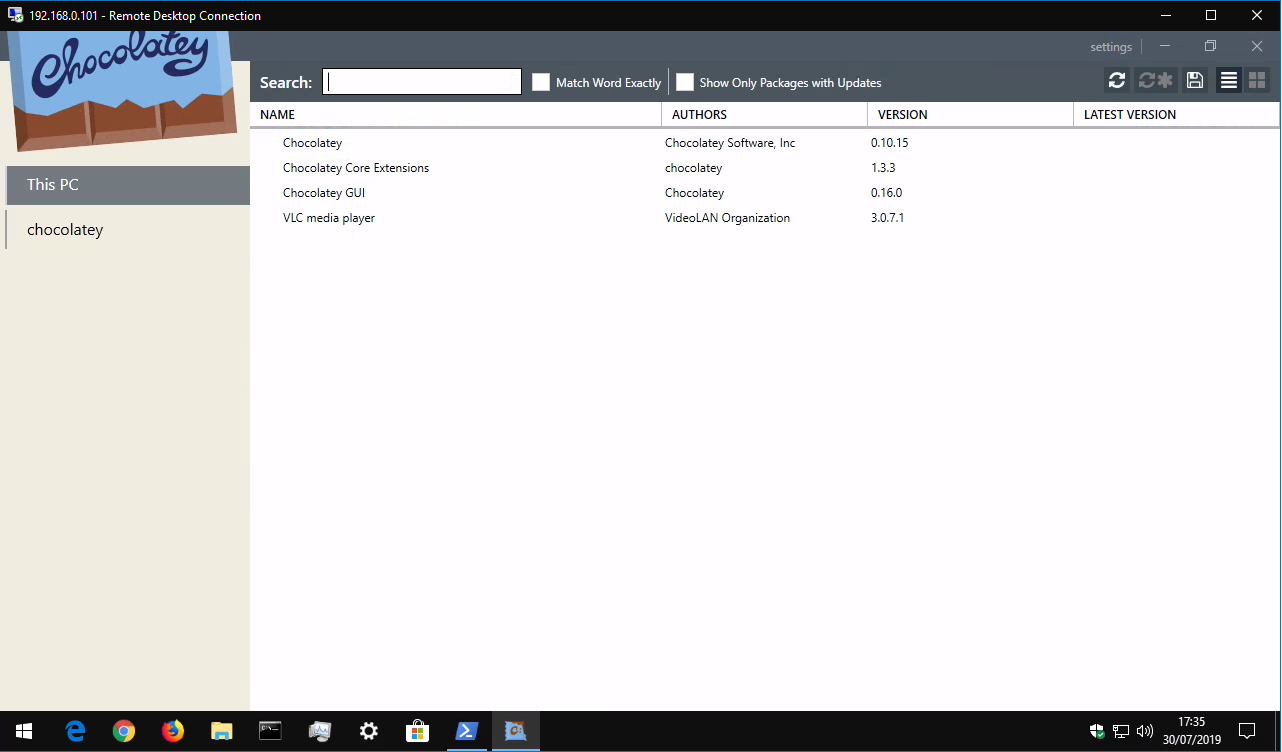This screenshot has width=1282, height=752.
Task: Select the Chocolatey GUI package row
Action: pos(764,193)
